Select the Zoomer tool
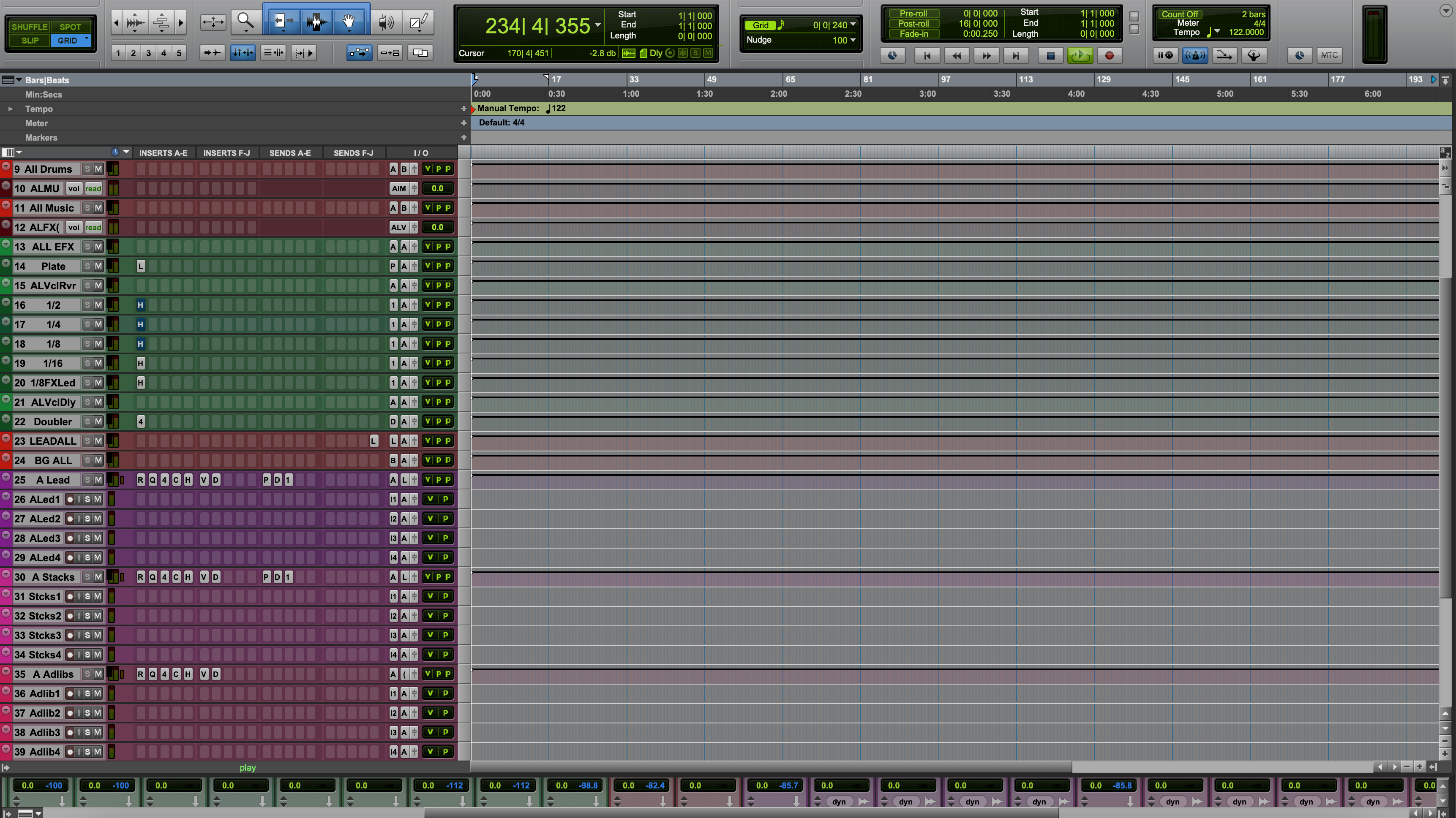This screenshot has height=818, width=1456. [245, 22]
